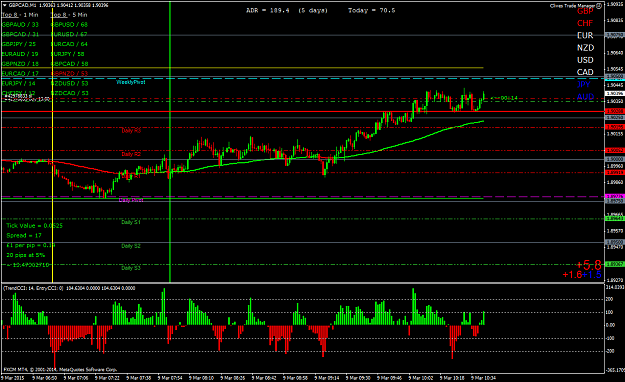Select the EUR currency label
Viewport: 625px width, 382px height.
(585, 35)
